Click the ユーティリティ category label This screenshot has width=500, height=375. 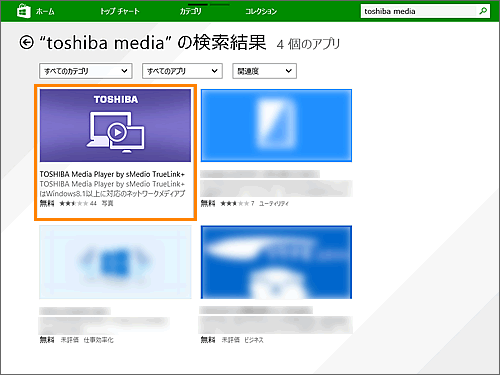click(274, 204)
